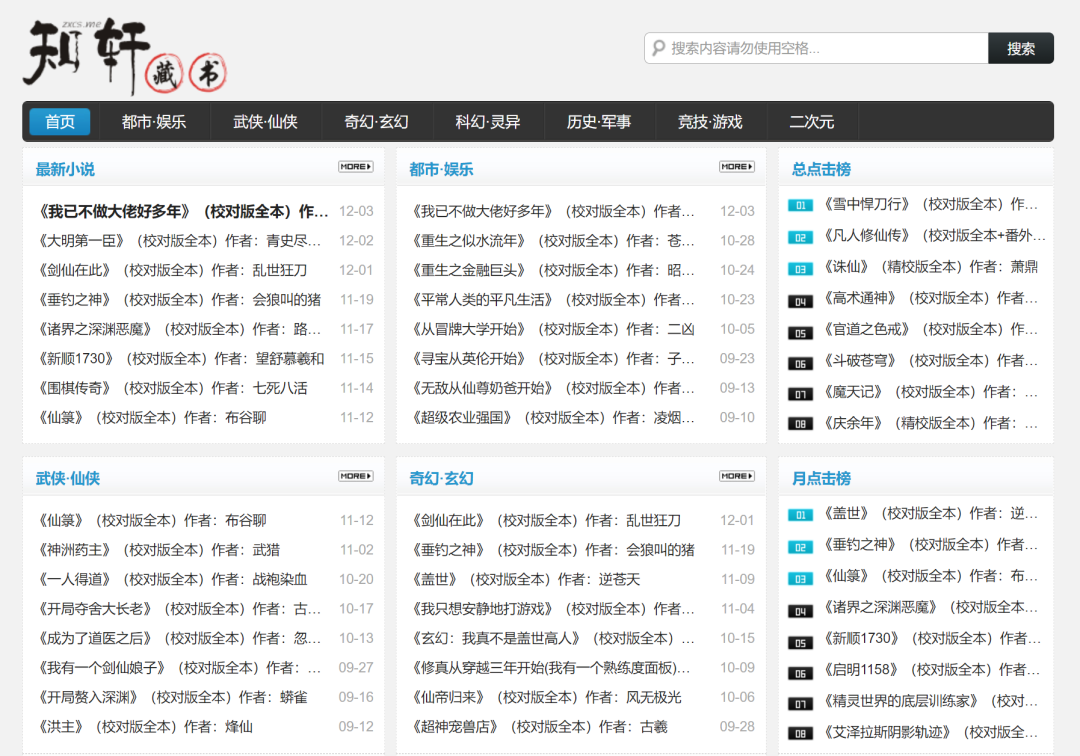
Task: Open 《重生之似水流年》 novel link
Action: pyautogui.click(x=553, y=241)
